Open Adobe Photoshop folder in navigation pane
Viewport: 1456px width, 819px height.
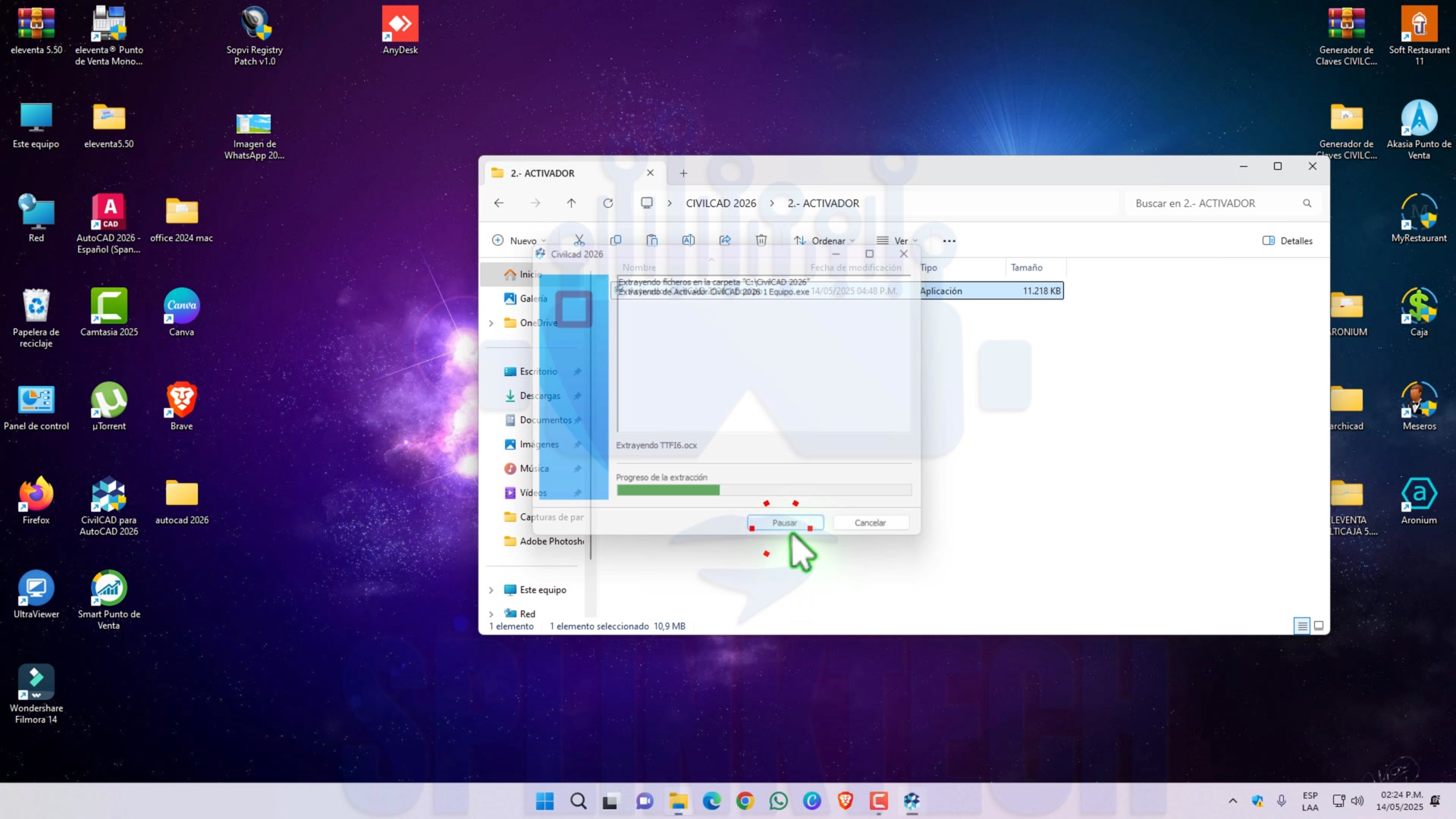click(x=544, y=541)
